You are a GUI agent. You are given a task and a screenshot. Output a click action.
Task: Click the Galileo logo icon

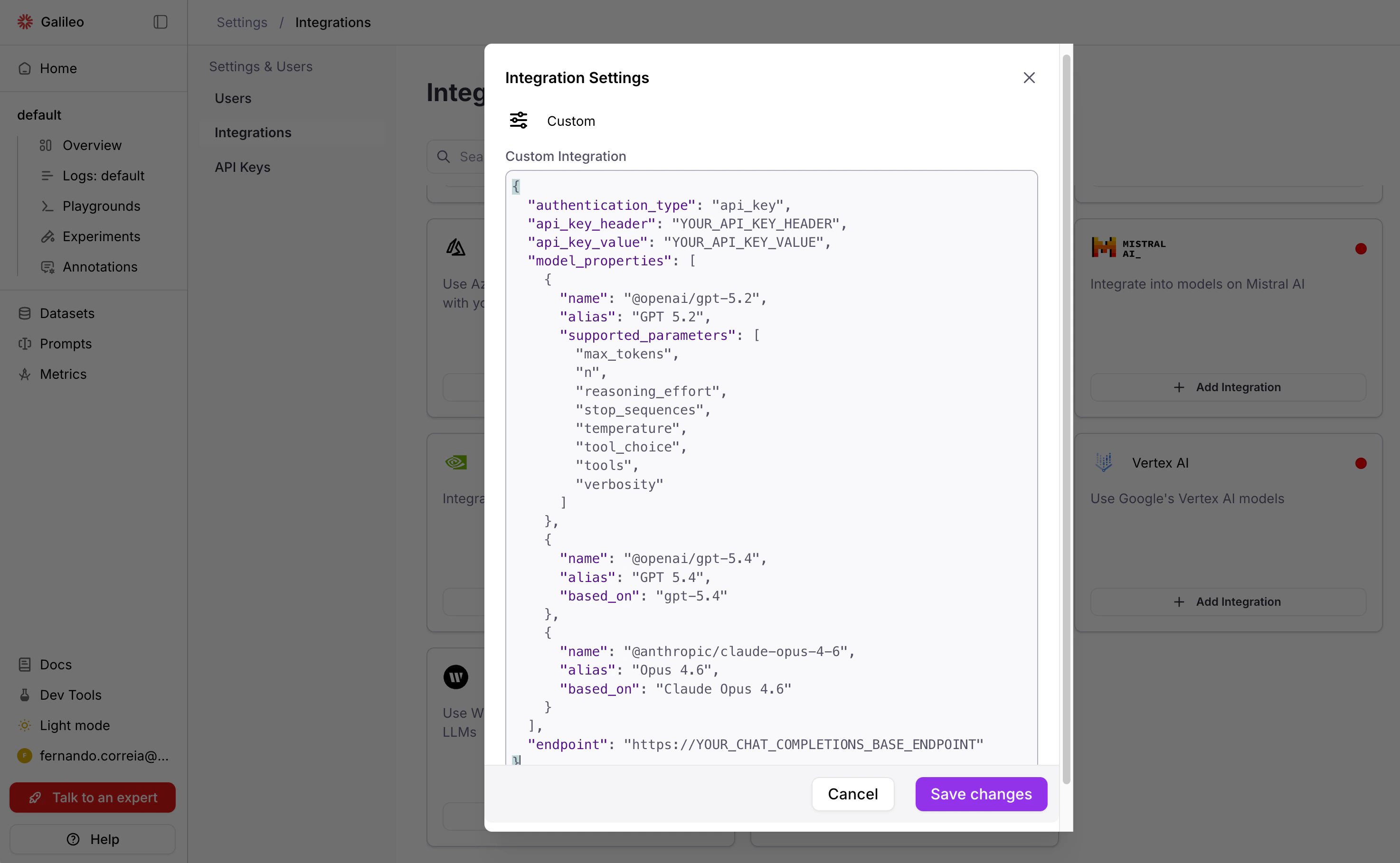pos(25,22)
